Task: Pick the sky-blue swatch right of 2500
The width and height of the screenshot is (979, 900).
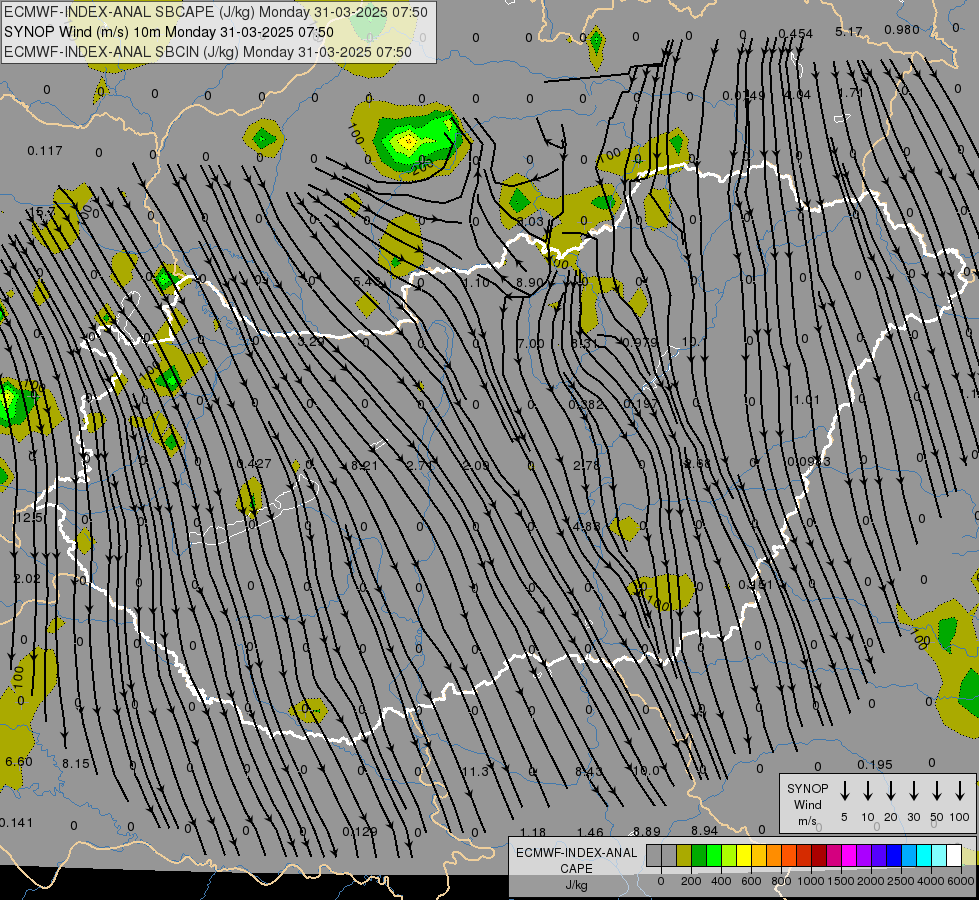Action: click(x=908, y=855)
